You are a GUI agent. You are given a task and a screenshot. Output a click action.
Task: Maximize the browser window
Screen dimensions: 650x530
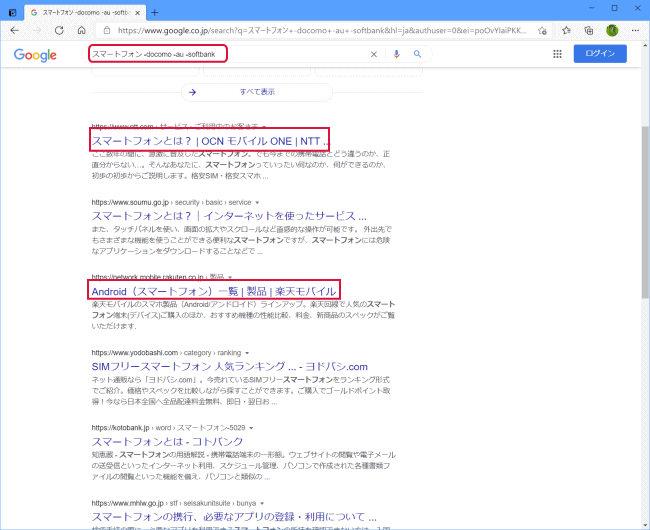[615, 8]
